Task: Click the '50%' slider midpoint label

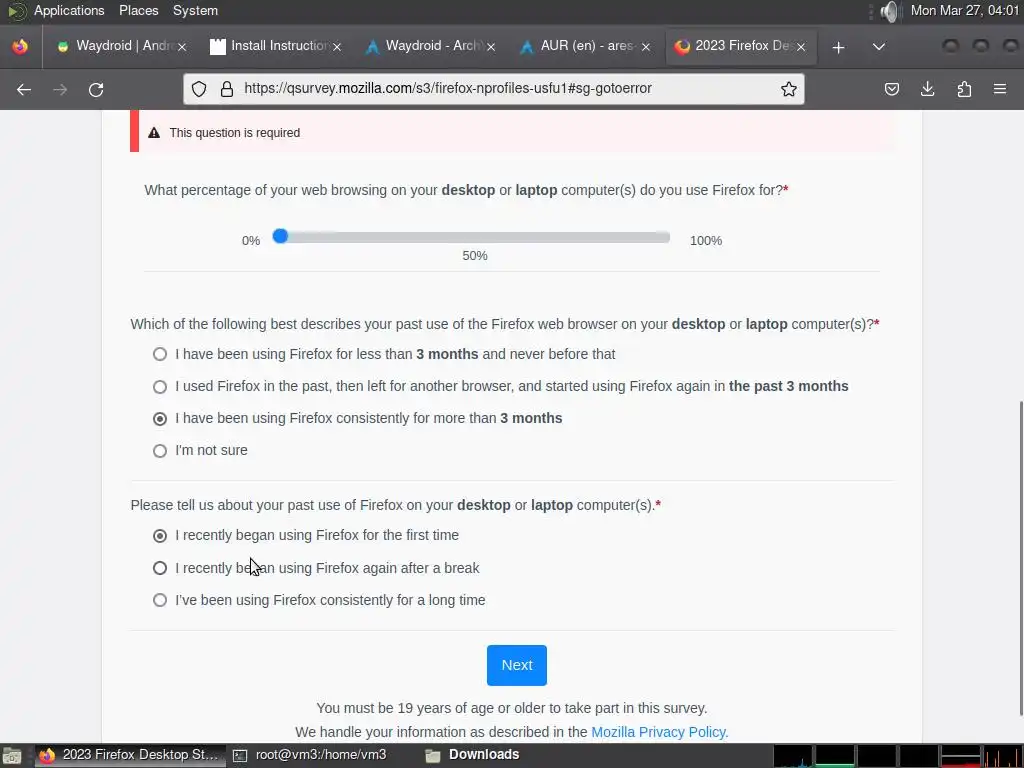Action: point(475,256)
